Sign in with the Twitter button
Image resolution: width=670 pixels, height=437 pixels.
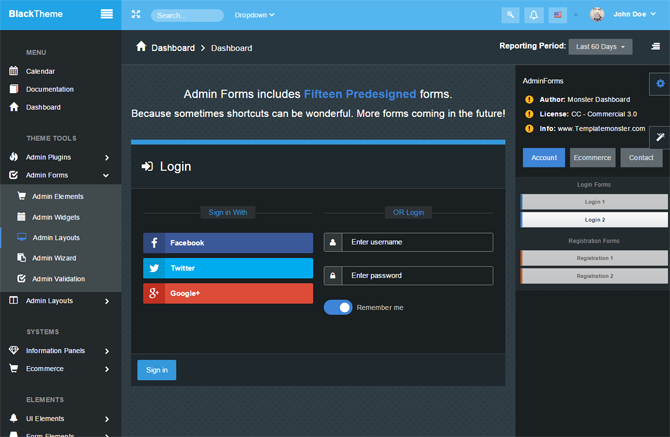click(228, 268)
